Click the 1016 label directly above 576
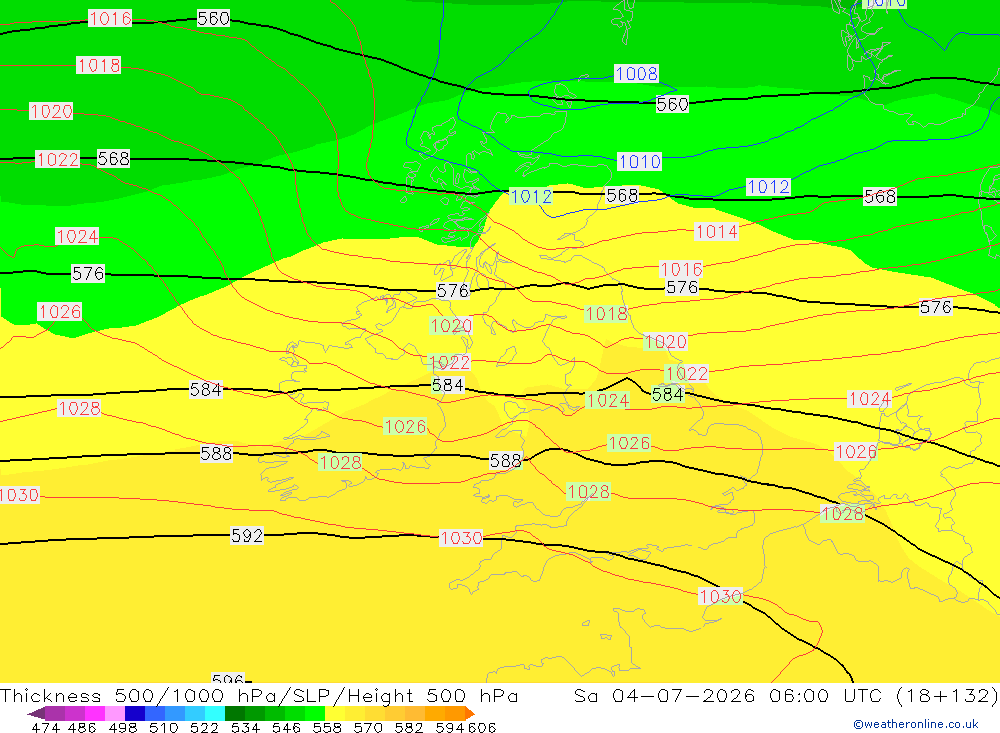This screenshot has height=733, width=1000. point(681,269)
